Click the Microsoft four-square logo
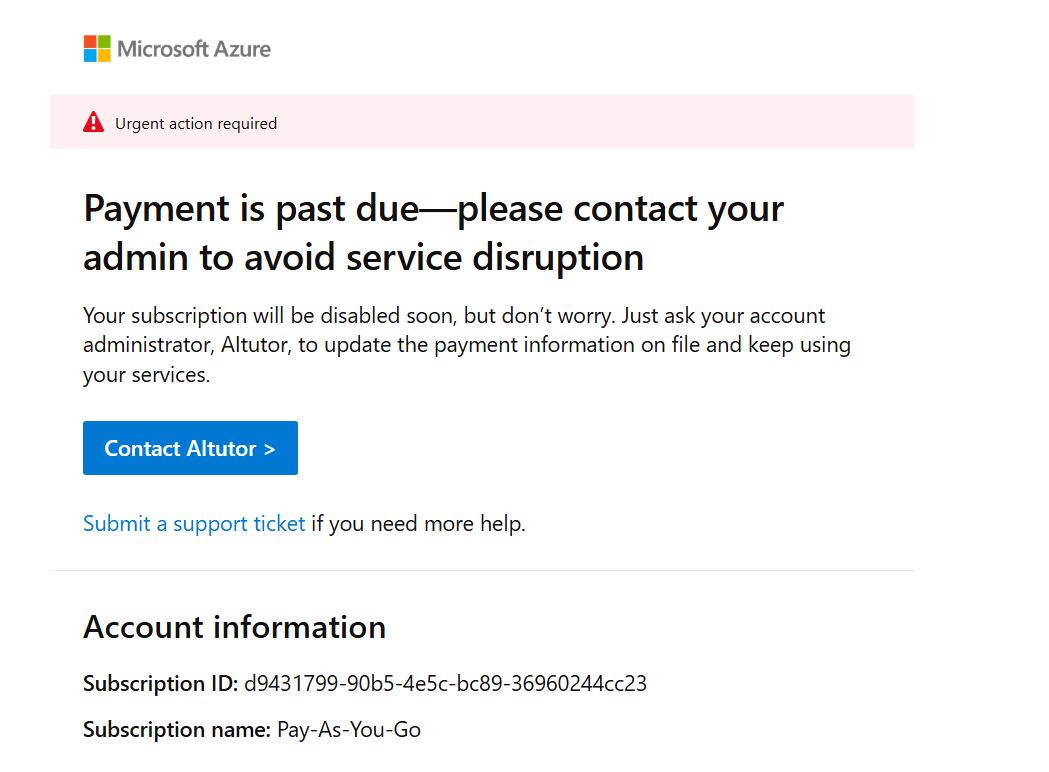Image resolution: width=1049 pixels, height=772 pixels. coord(97,49)
